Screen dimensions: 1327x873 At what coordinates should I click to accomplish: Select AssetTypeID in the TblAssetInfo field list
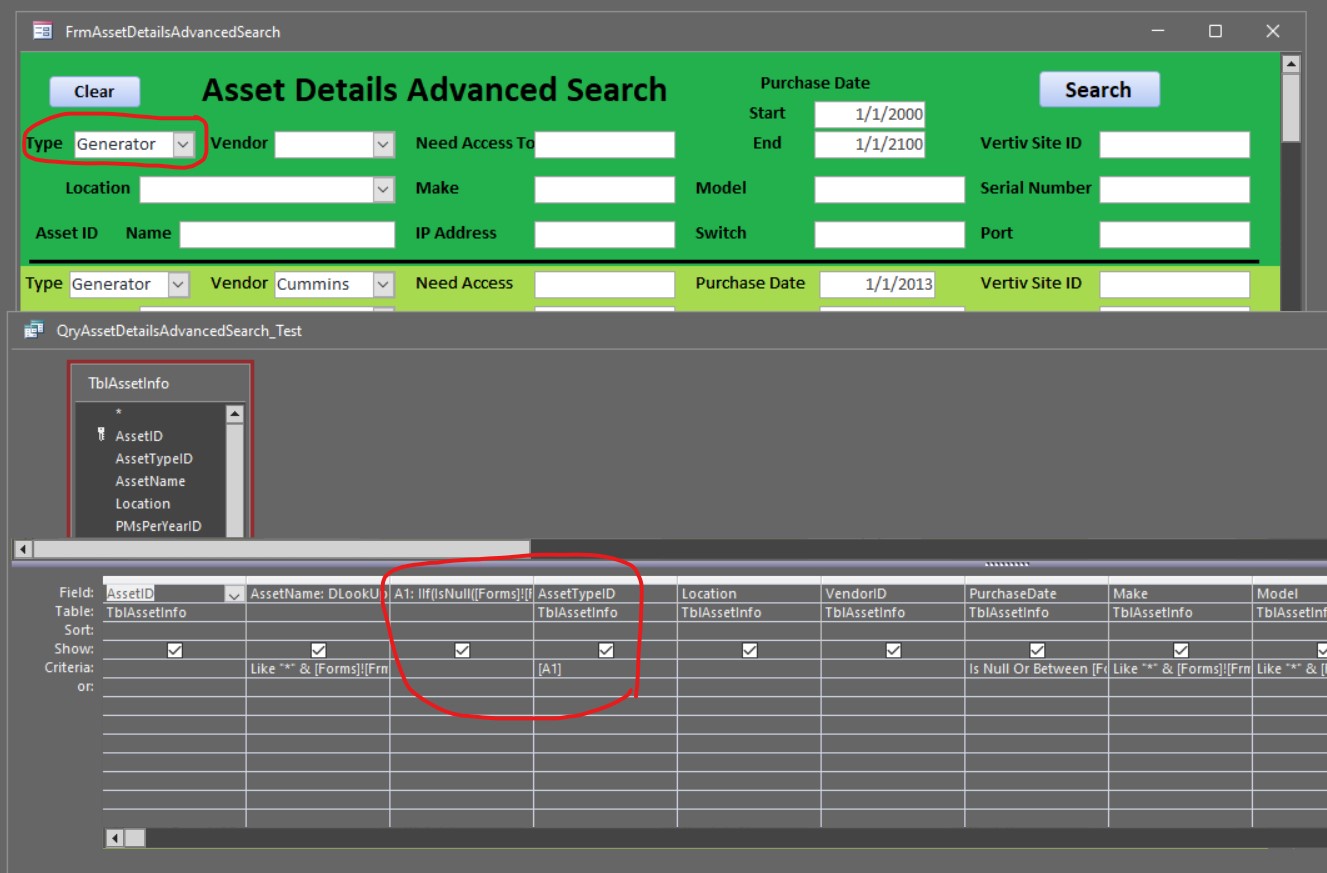(153, 459)
